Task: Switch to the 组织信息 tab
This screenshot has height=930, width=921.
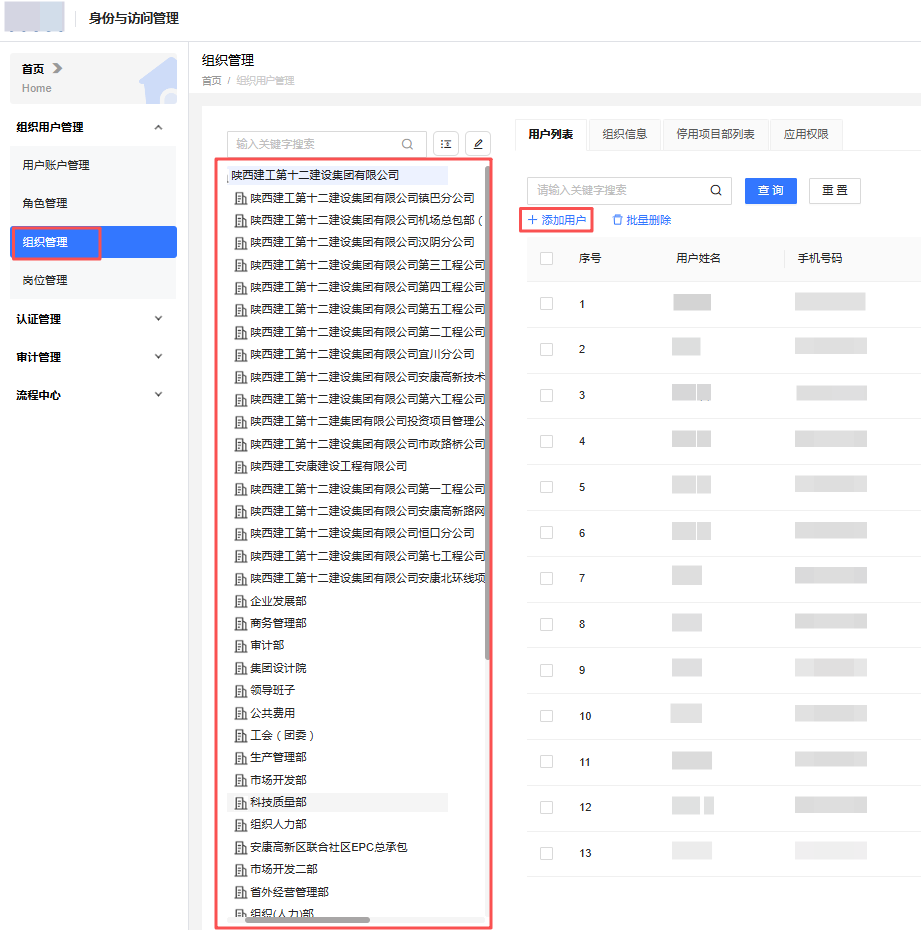Action: pos(624,134)
